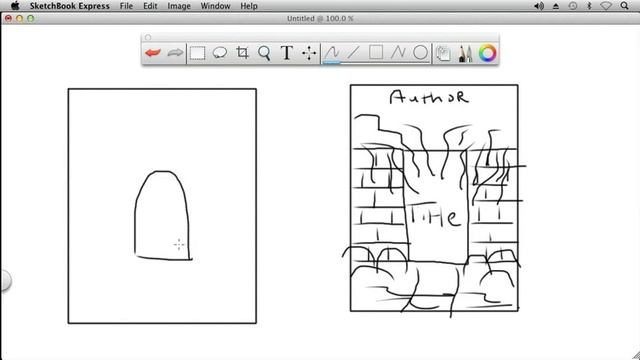Open the Layers editor
Viewport: 640px width, 360px height.
pyautogui.click(x=443, y=53)
